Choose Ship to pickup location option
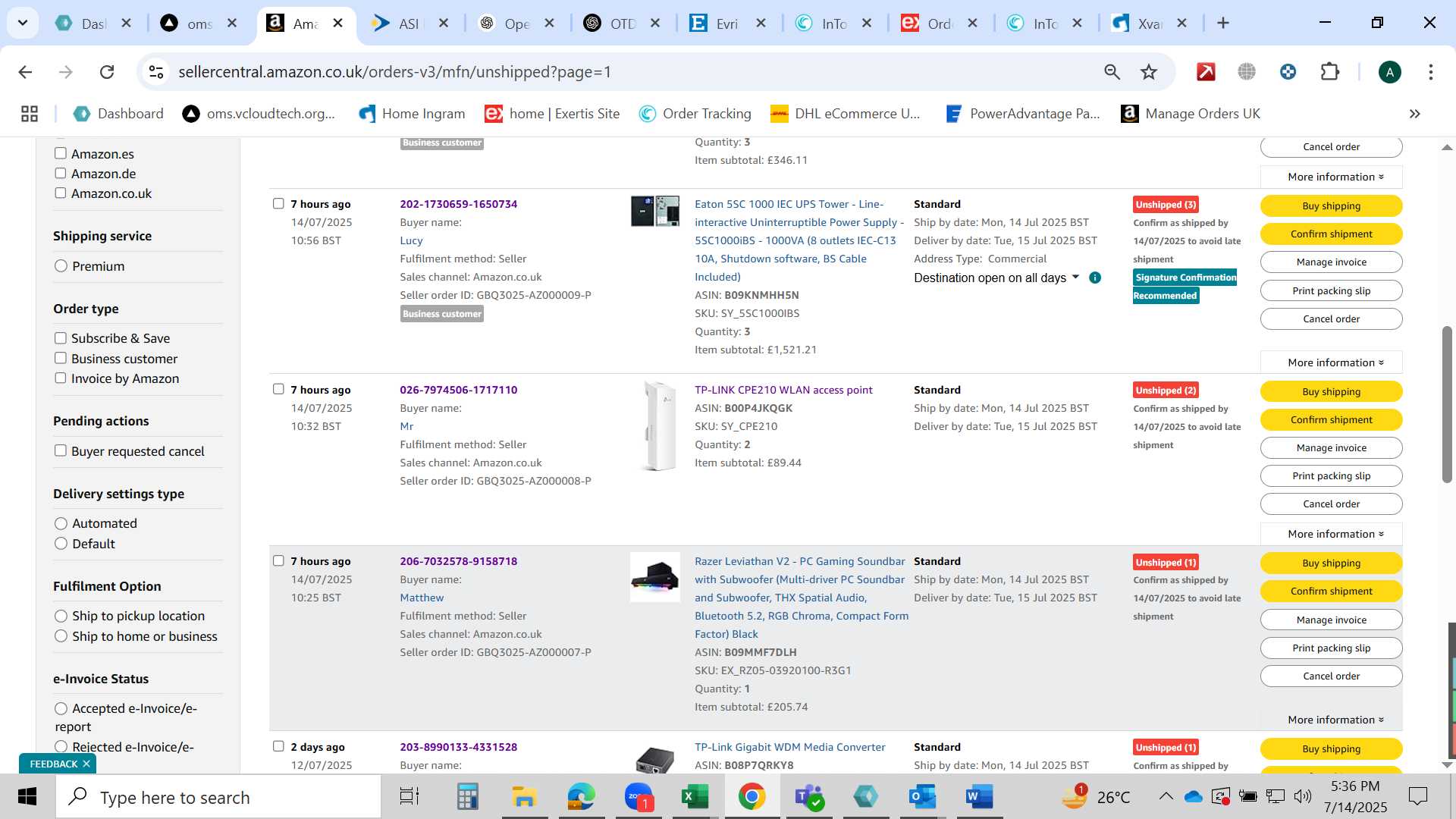 point(61,616)
